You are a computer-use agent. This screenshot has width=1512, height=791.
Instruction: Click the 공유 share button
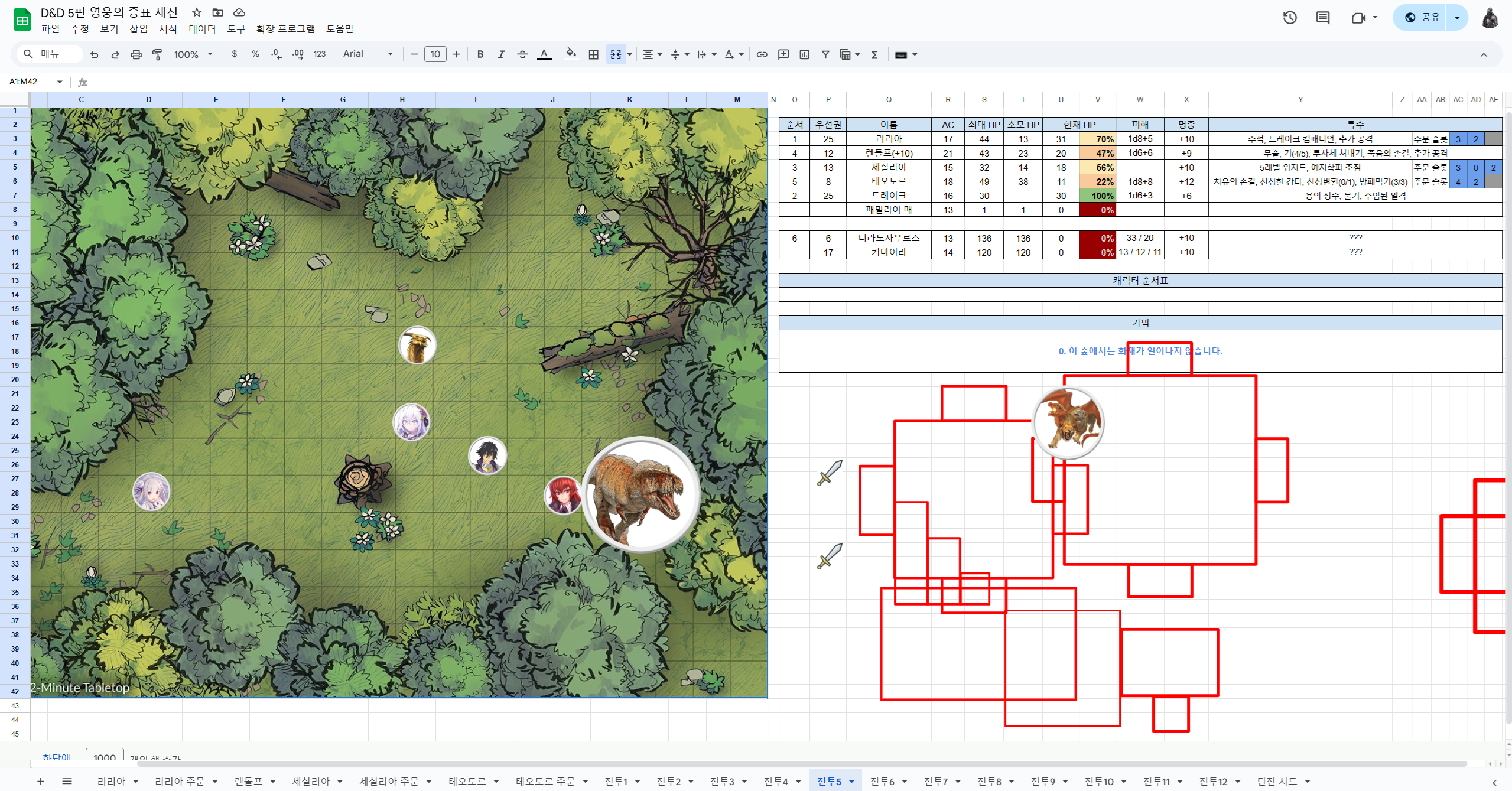(x=1423, y=18)
